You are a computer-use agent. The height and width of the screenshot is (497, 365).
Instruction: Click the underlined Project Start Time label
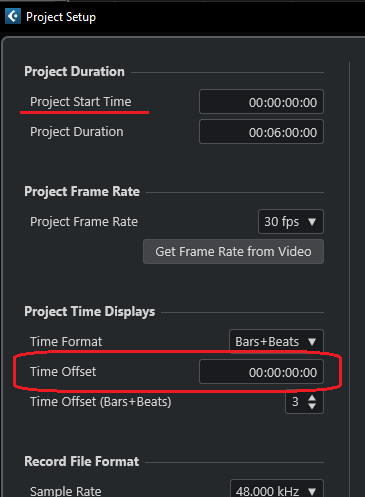(x=81, y=102)
